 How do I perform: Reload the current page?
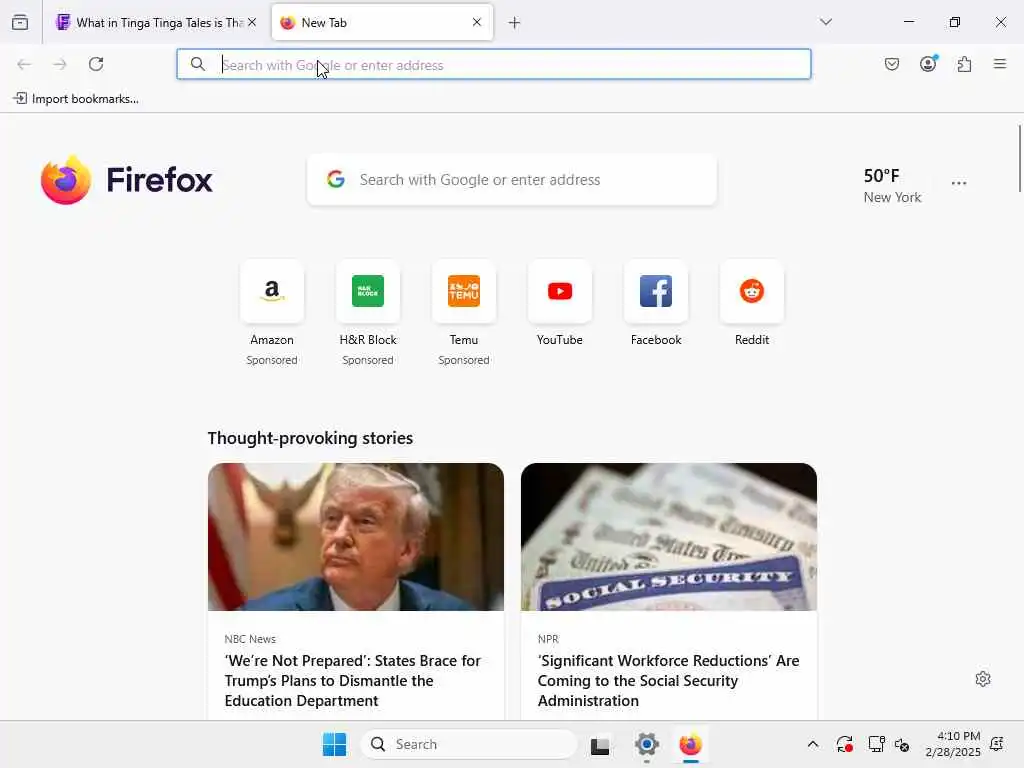tap(96, 64)
